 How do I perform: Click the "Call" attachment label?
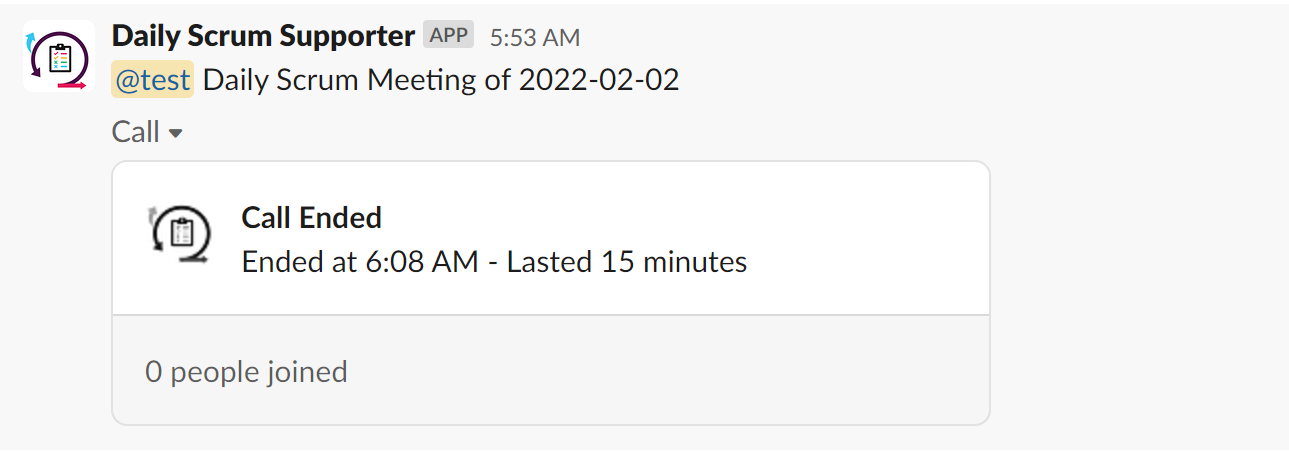tap(136, 132)
